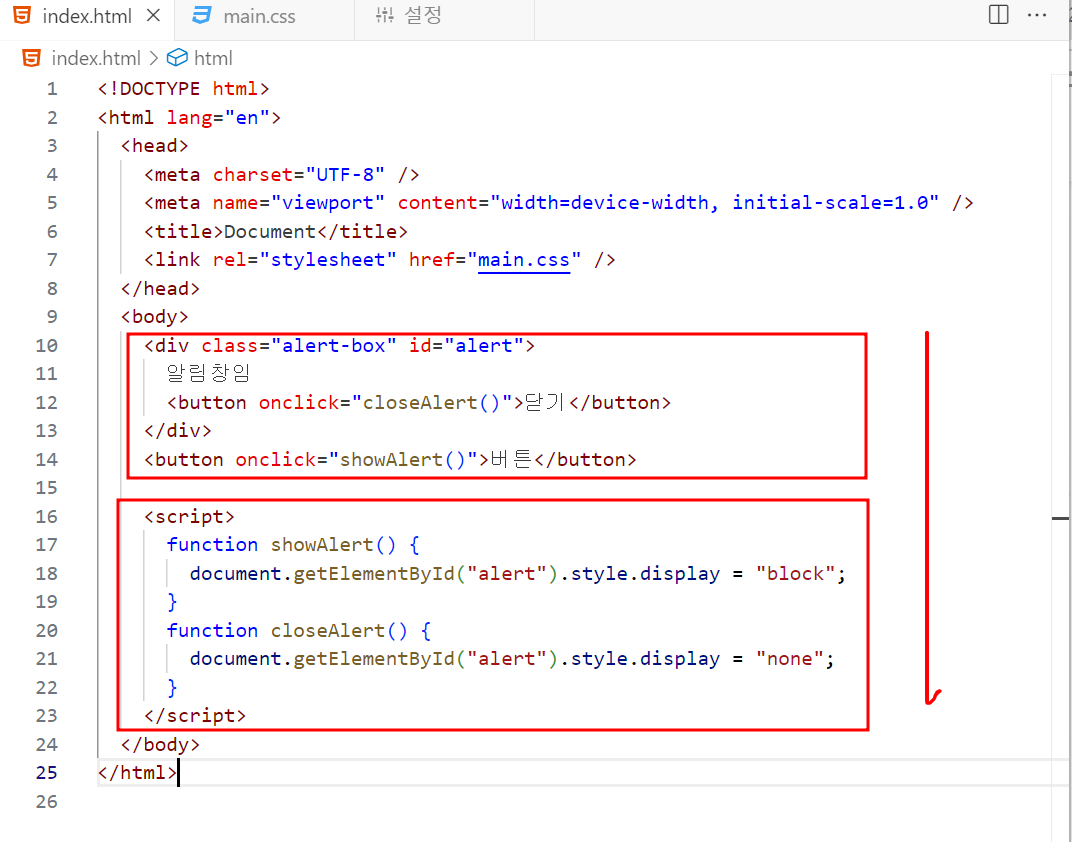The image size is (1072, 842).
Task: Open the More Actions ellipsis menu
Action: point(1036,15)
